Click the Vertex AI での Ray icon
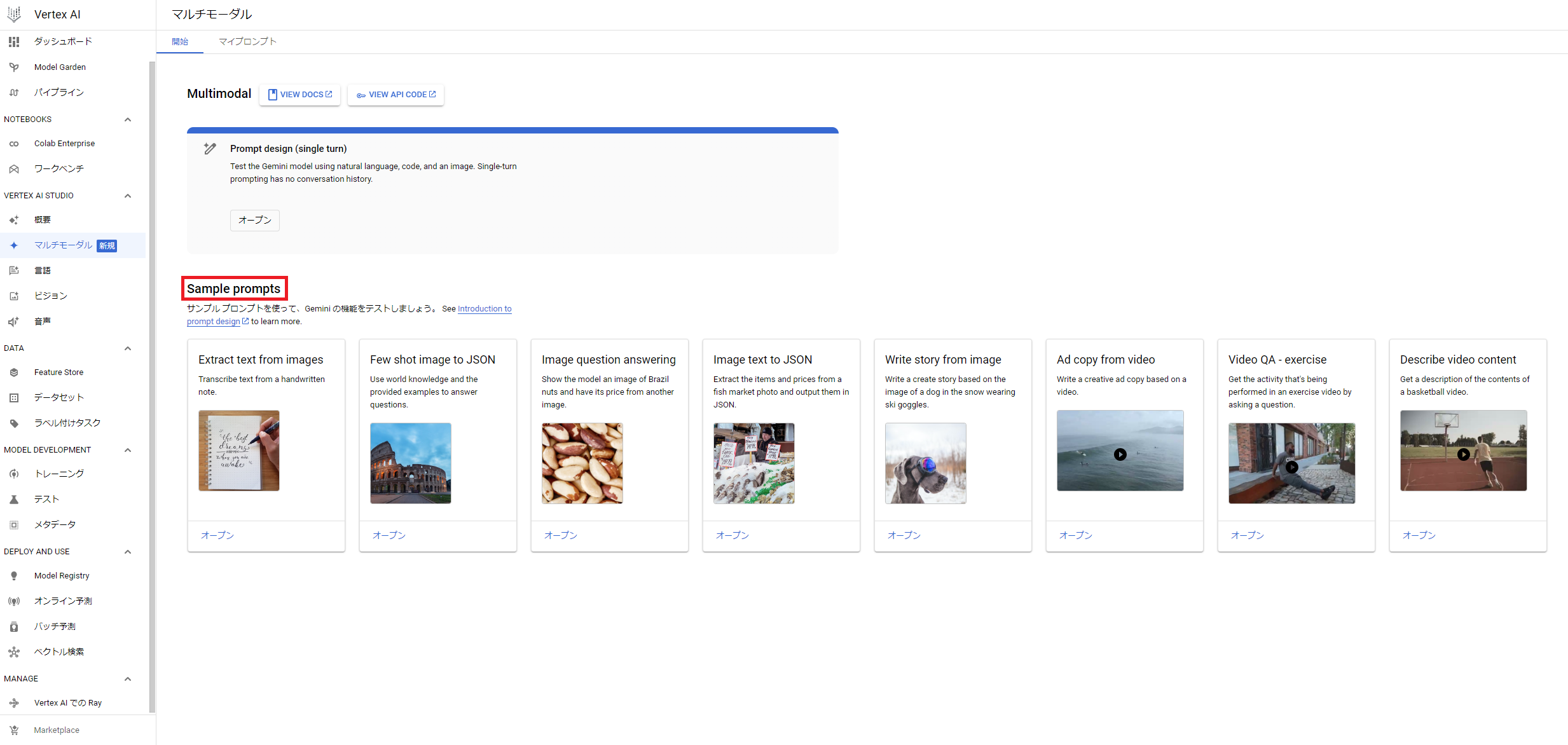Screen dimensions: 1568x745 coord(14,703)
